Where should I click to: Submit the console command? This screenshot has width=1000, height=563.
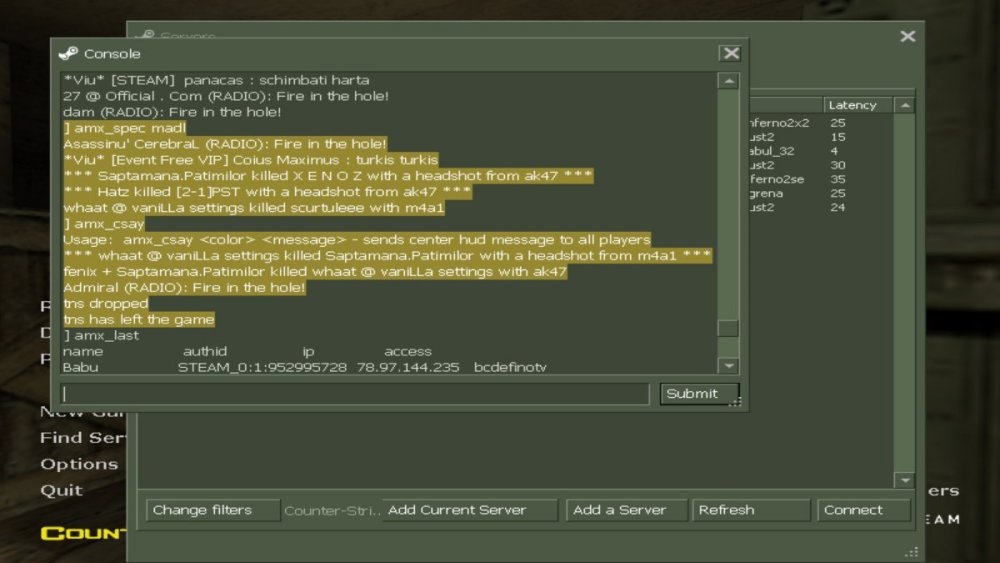click(x=700, y=393)
